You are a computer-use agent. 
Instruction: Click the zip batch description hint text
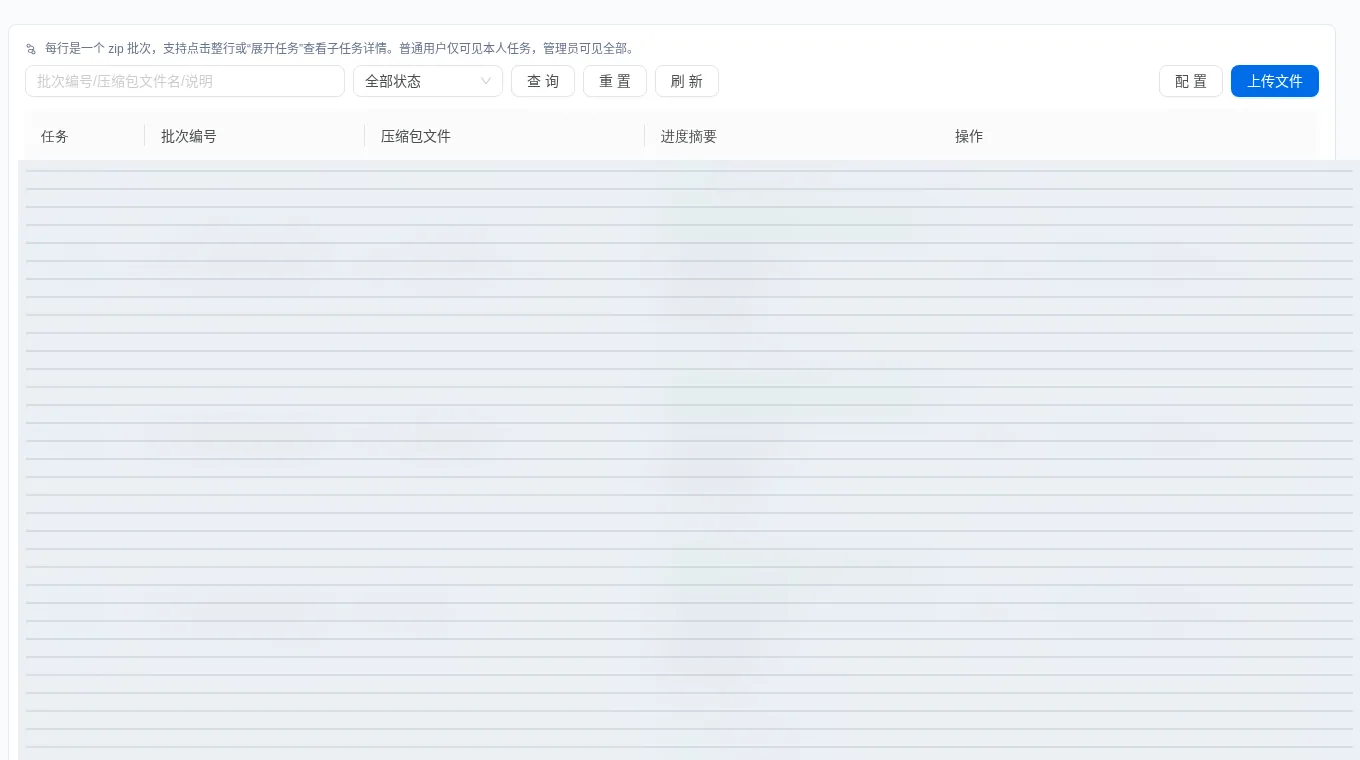pyautogui.click(x=340, y=48)
